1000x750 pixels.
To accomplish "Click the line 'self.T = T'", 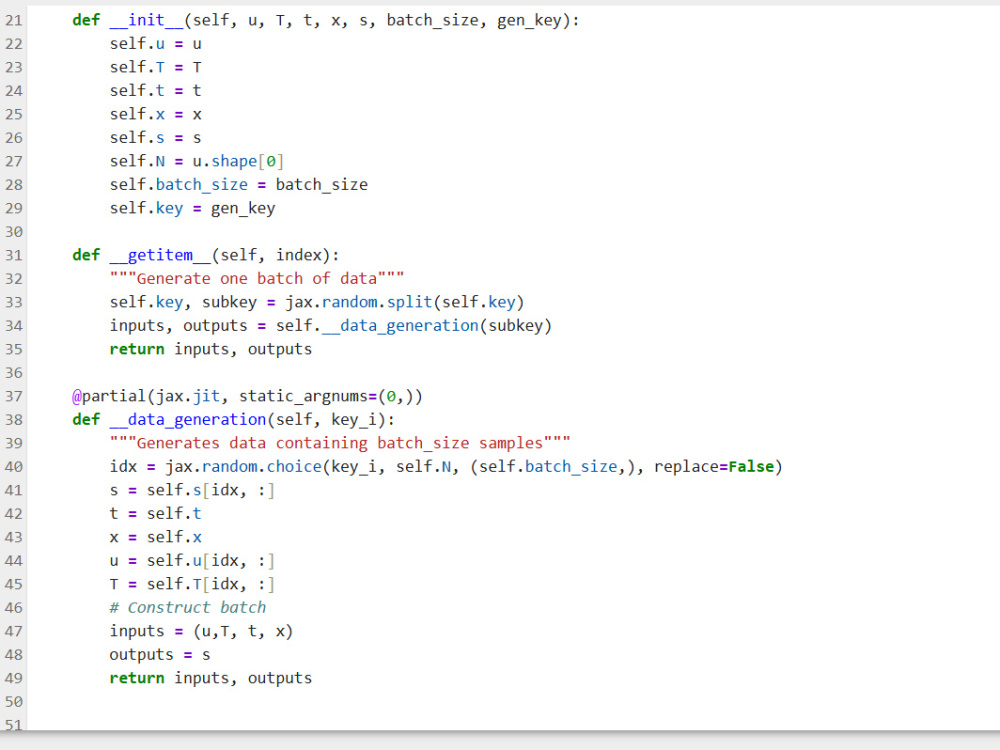I will (x=155, y=68).
